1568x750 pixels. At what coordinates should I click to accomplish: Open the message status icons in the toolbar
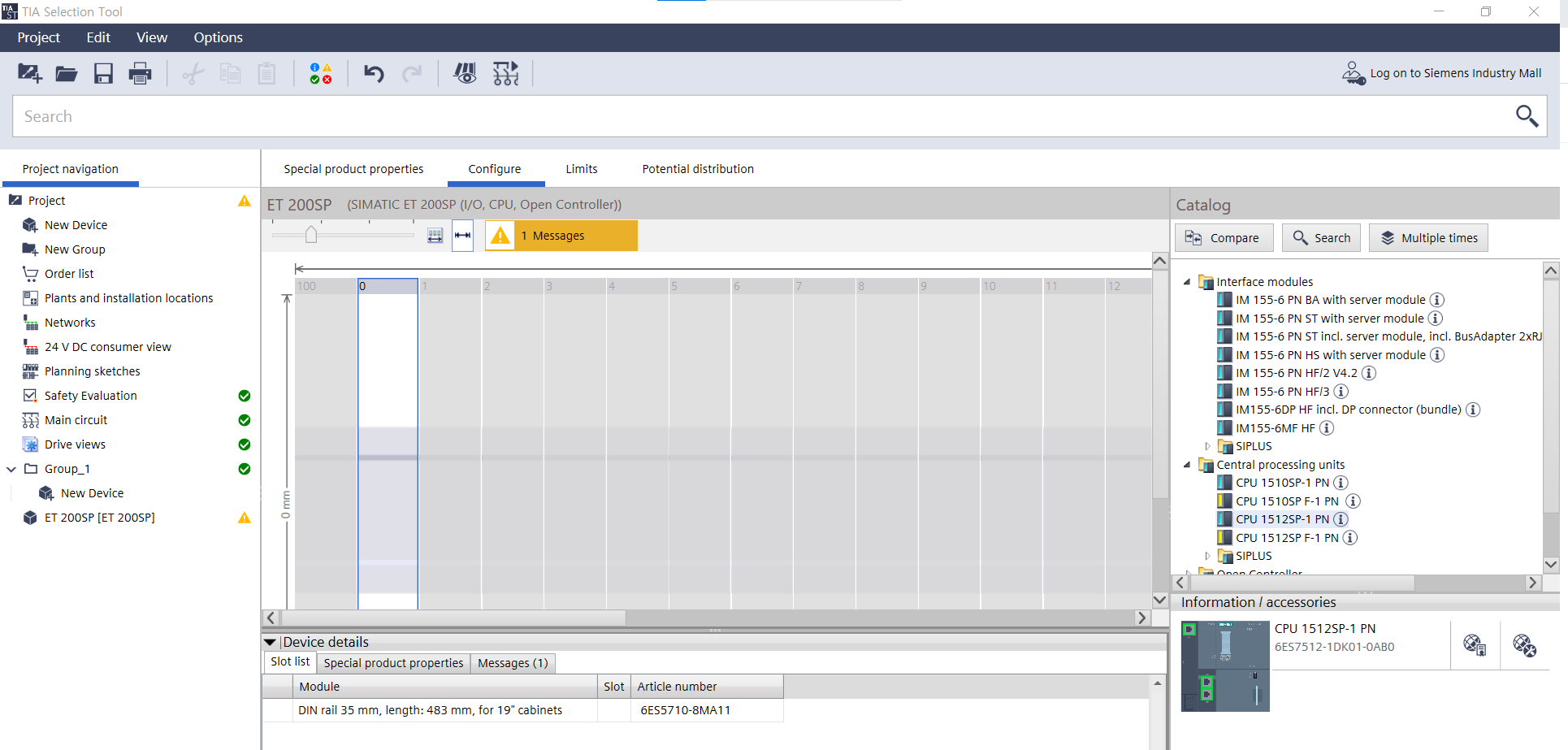pos(321,74)
